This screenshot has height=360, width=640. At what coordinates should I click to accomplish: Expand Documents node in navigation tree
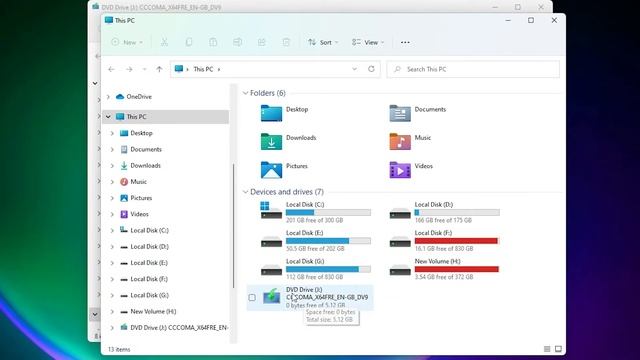tap(112, 149)
